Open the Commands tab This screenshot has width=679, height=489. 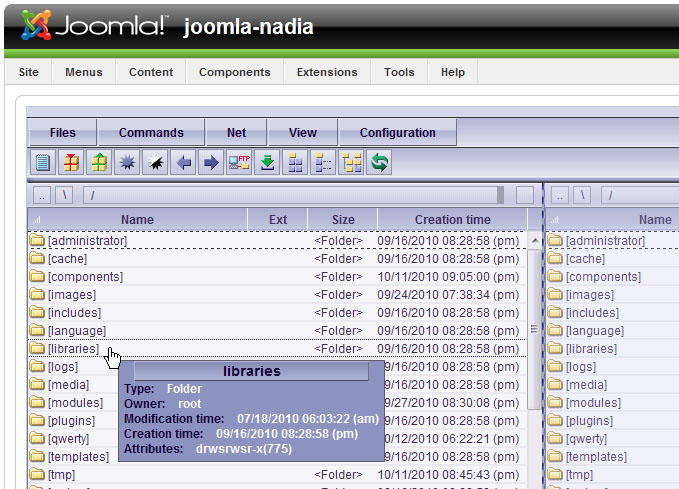click(x=151, y=133)
